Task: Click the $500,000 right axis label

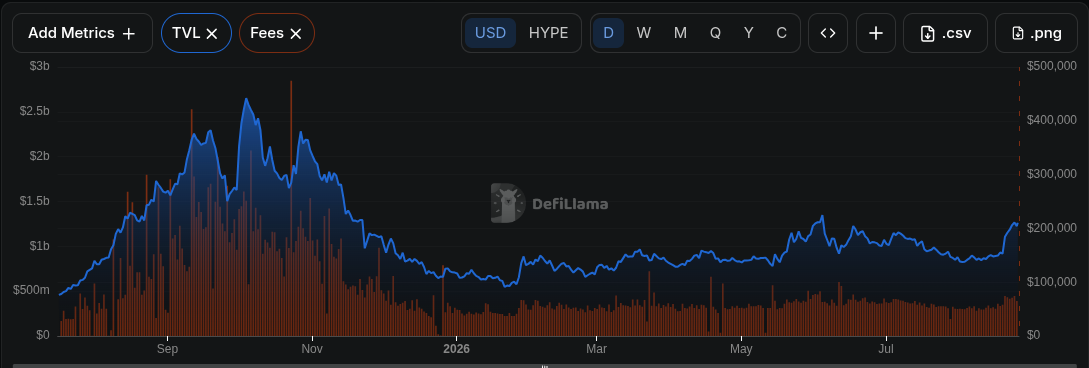Action: [1051, 66]
